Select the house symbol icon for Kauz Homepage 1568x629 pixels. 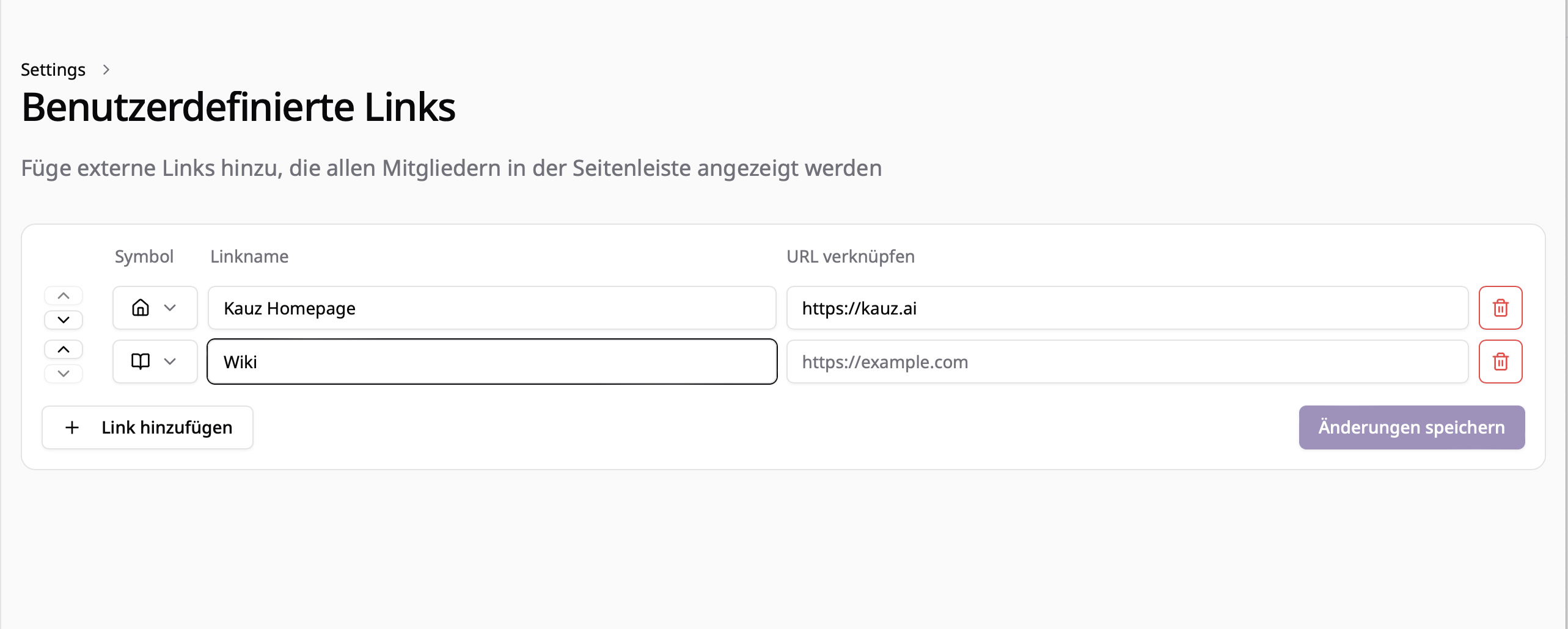coord(141,307)
